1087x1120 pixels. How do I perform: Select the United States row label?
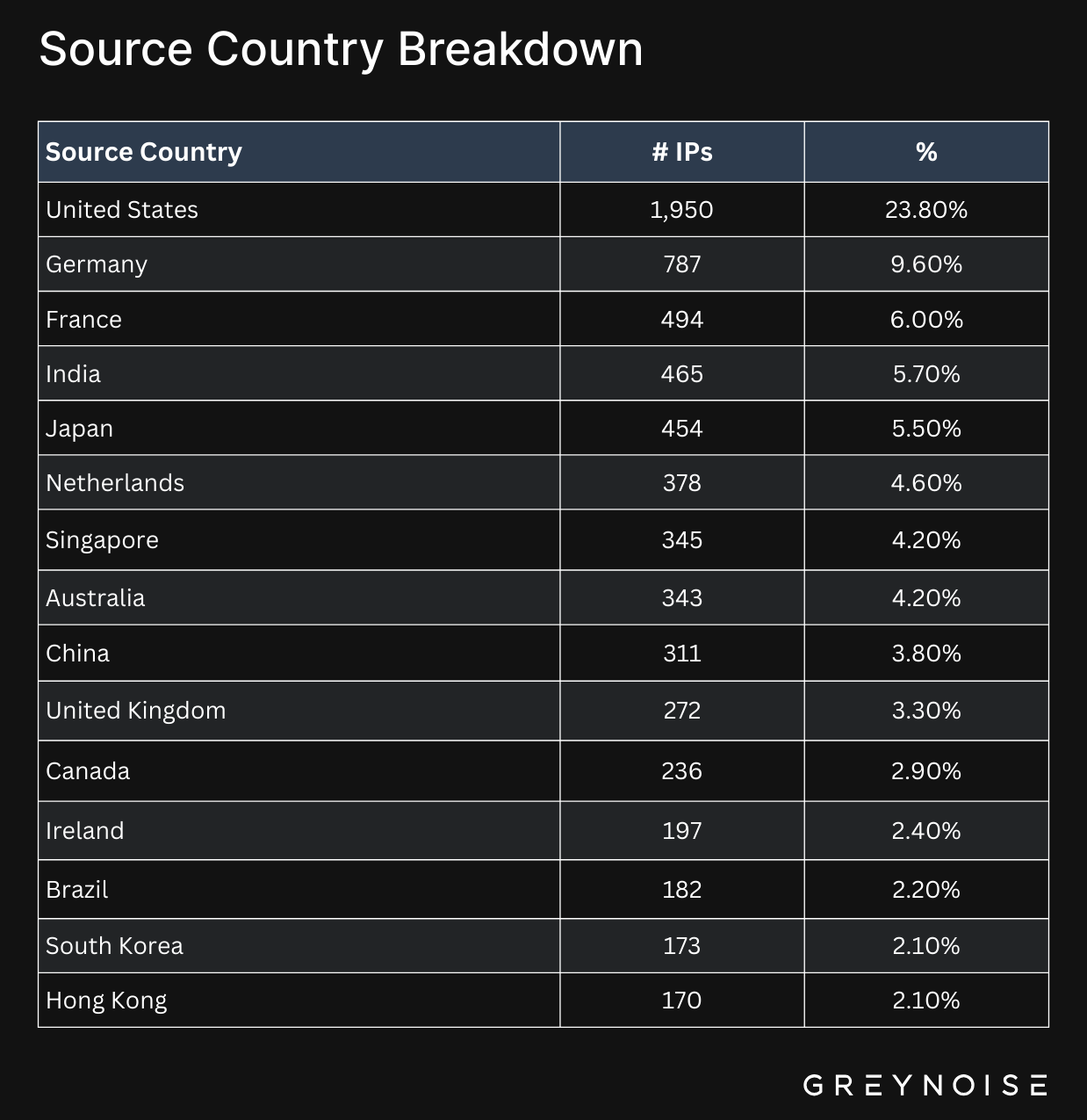[122, 210]
